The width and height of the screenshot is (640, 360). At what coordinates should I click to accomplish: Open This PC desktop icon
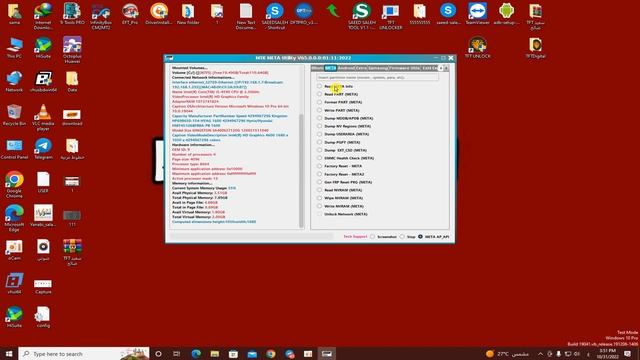(14, 47)
